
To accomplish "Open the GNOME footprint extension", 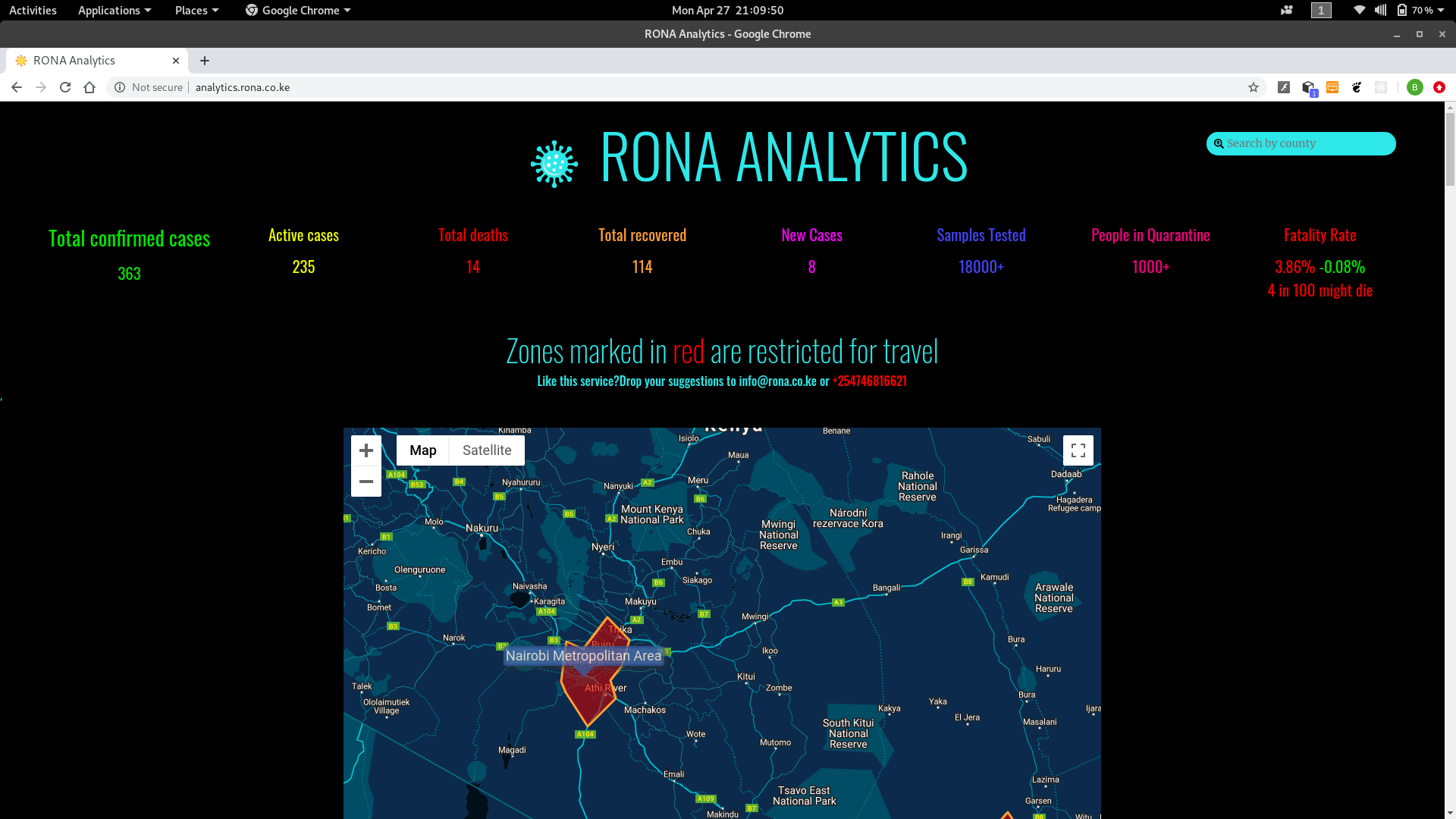I will (x=1357, y=87).
